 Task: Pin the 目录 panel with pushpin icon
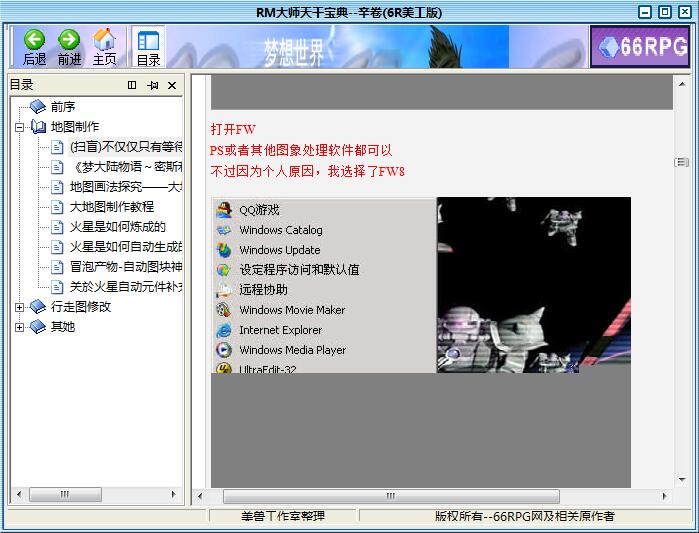(152, 85)
